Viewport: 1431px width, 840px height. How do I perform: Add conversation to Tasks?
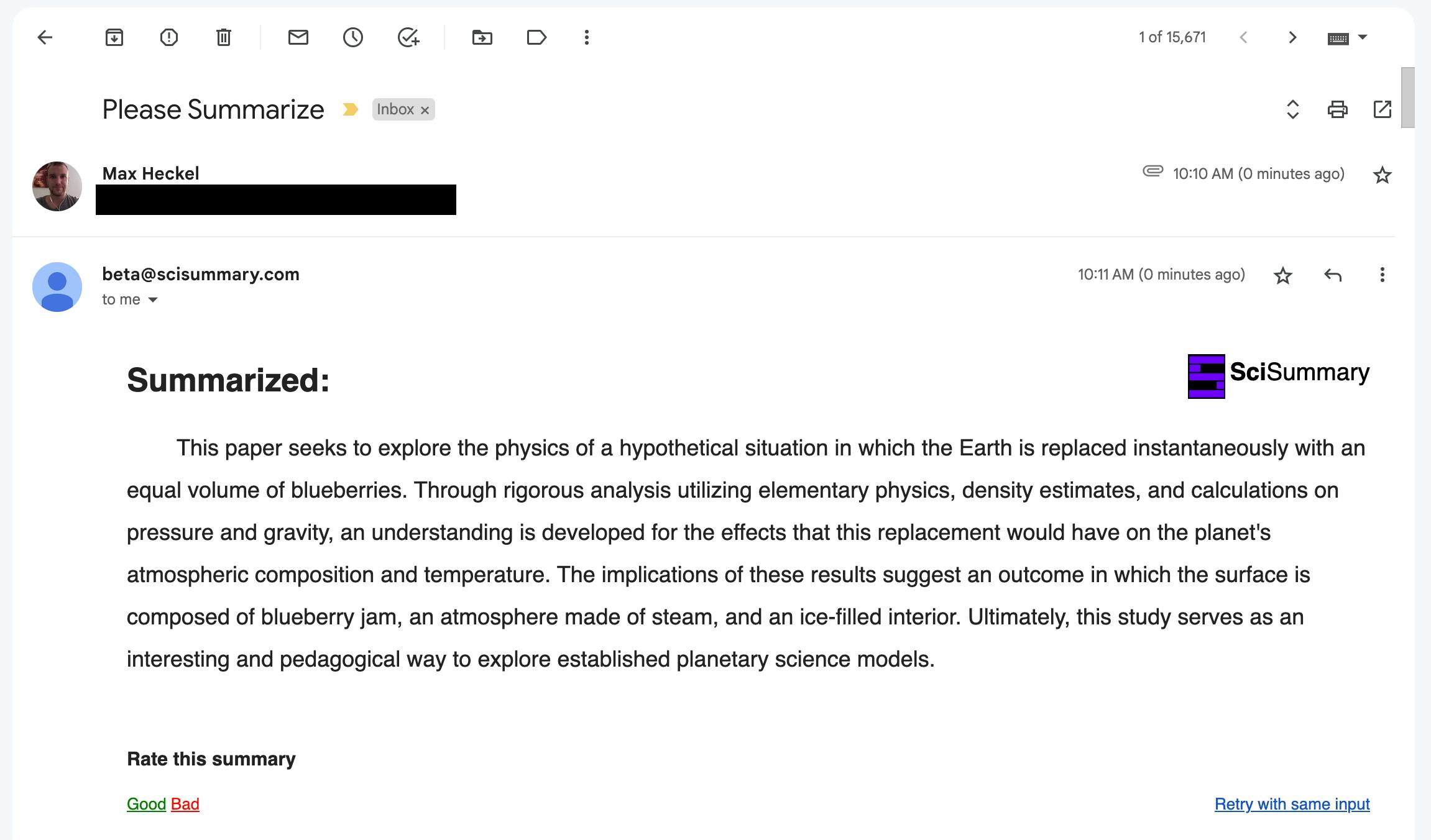(408, 37)
